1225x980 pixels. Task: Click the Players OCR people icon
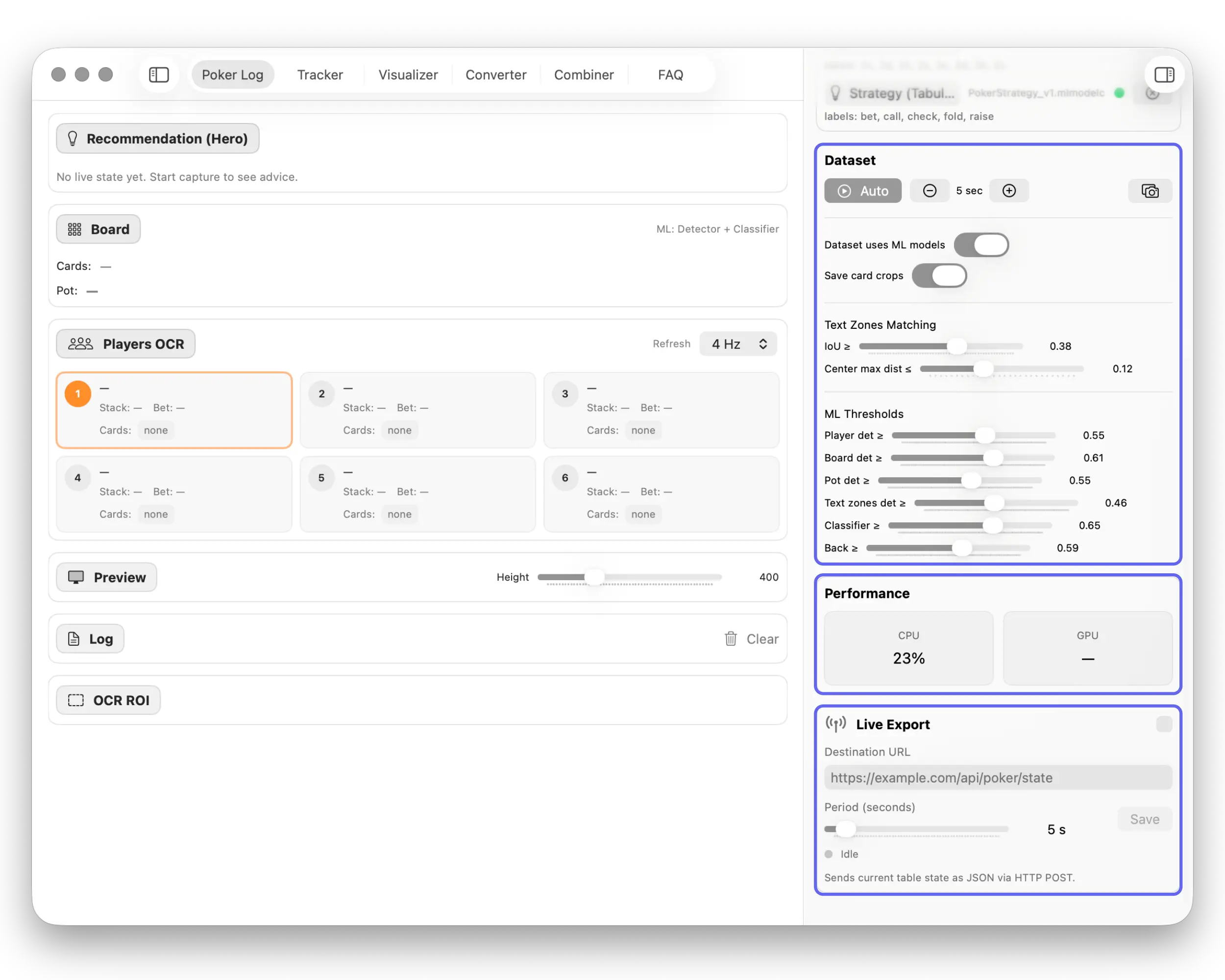[80, 343]
